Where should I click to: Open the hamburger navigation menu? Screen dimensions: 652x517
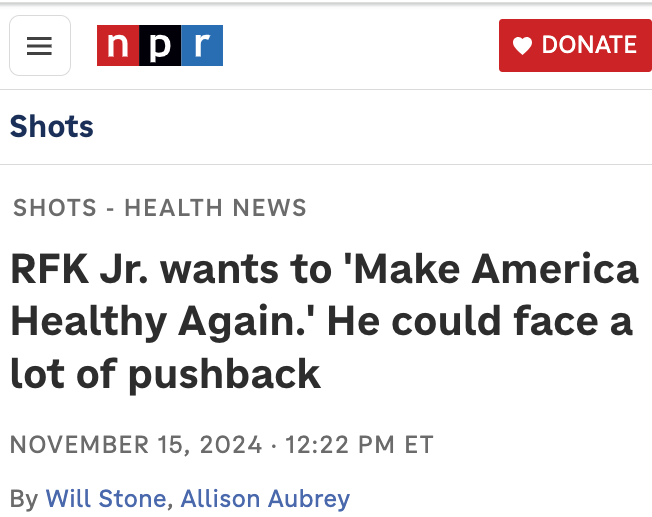pyautogui.click(x=40, y=46)
